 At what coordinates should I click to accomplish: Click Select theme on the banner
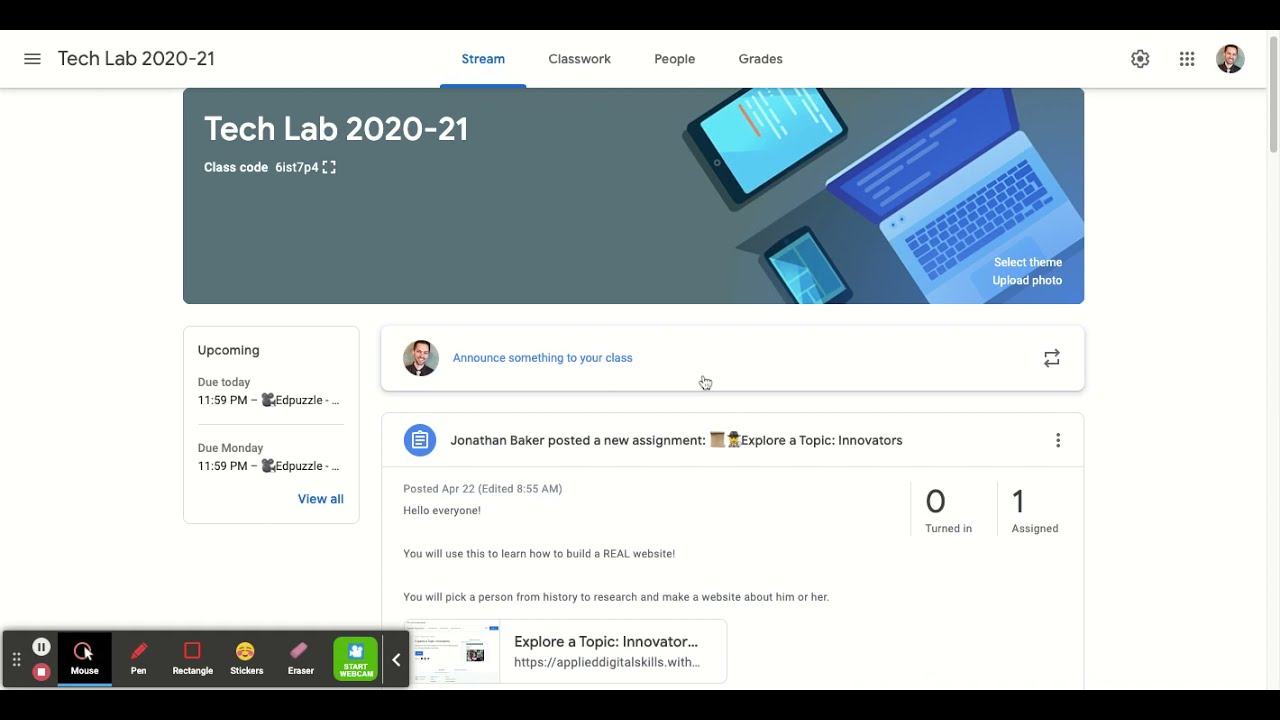coord(1028,262)
